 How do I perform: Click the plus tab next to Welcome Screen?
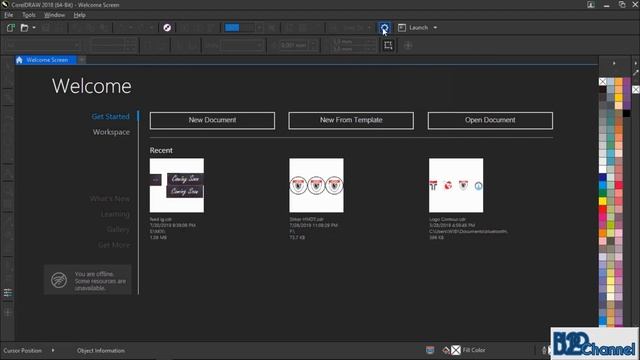82,60
